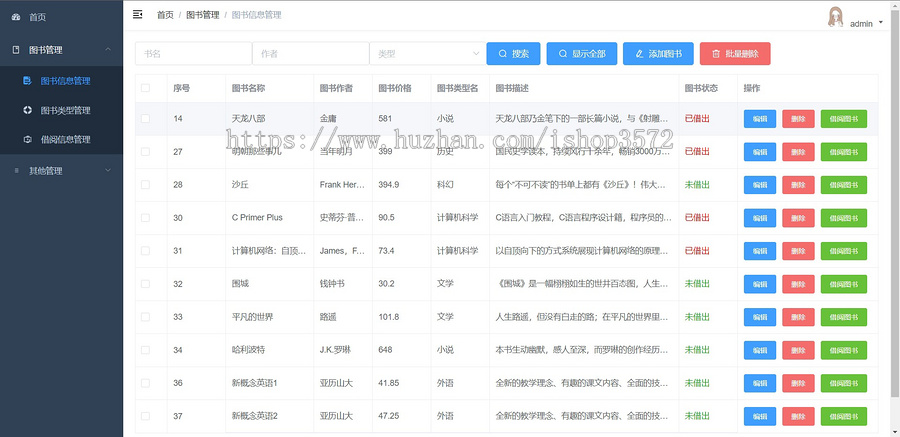
Task: Expand the 其他管理 submenu chevron
Action: pos(108,171)
